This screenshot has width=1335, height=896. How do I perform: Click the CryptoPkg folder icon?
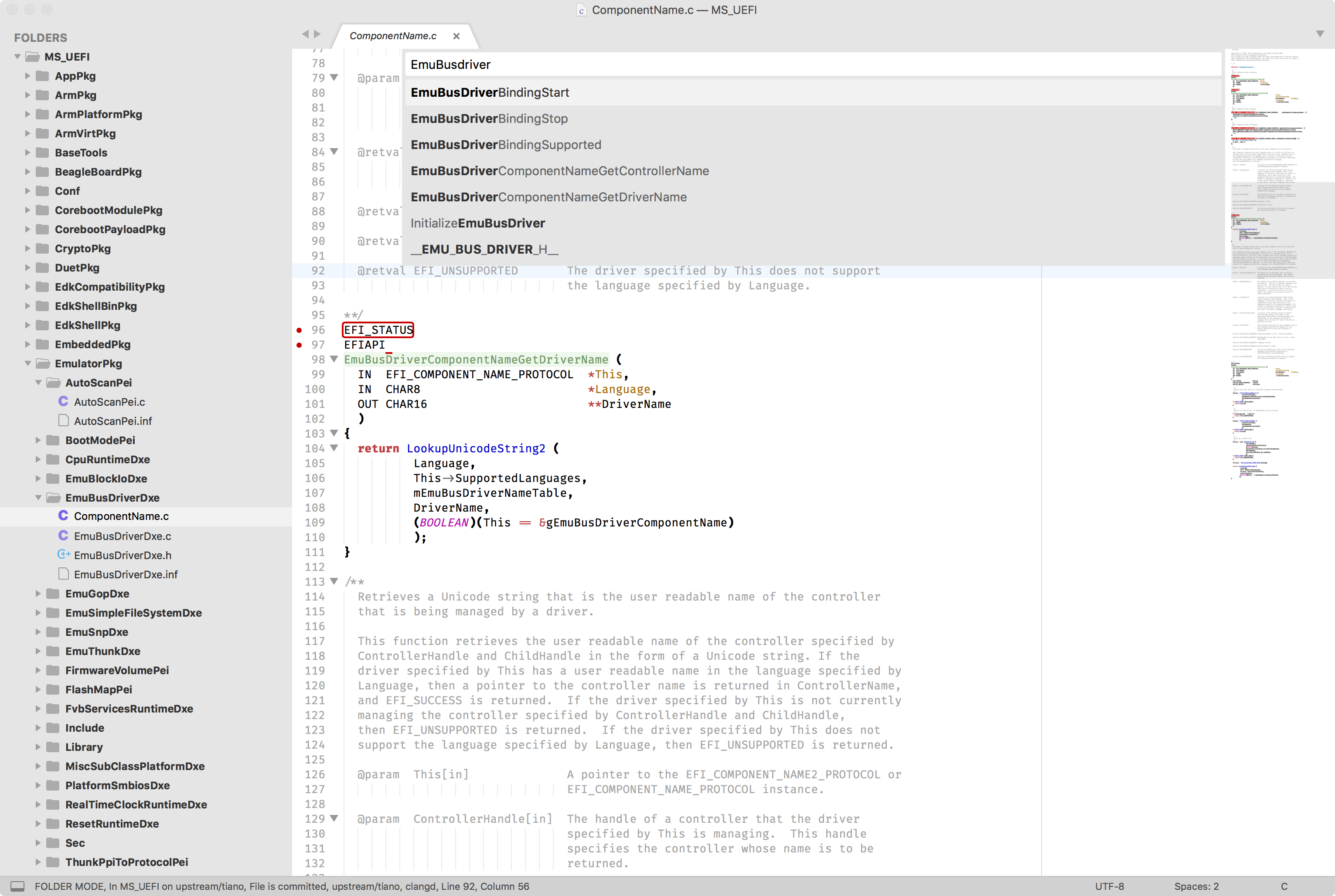point(42,248)
